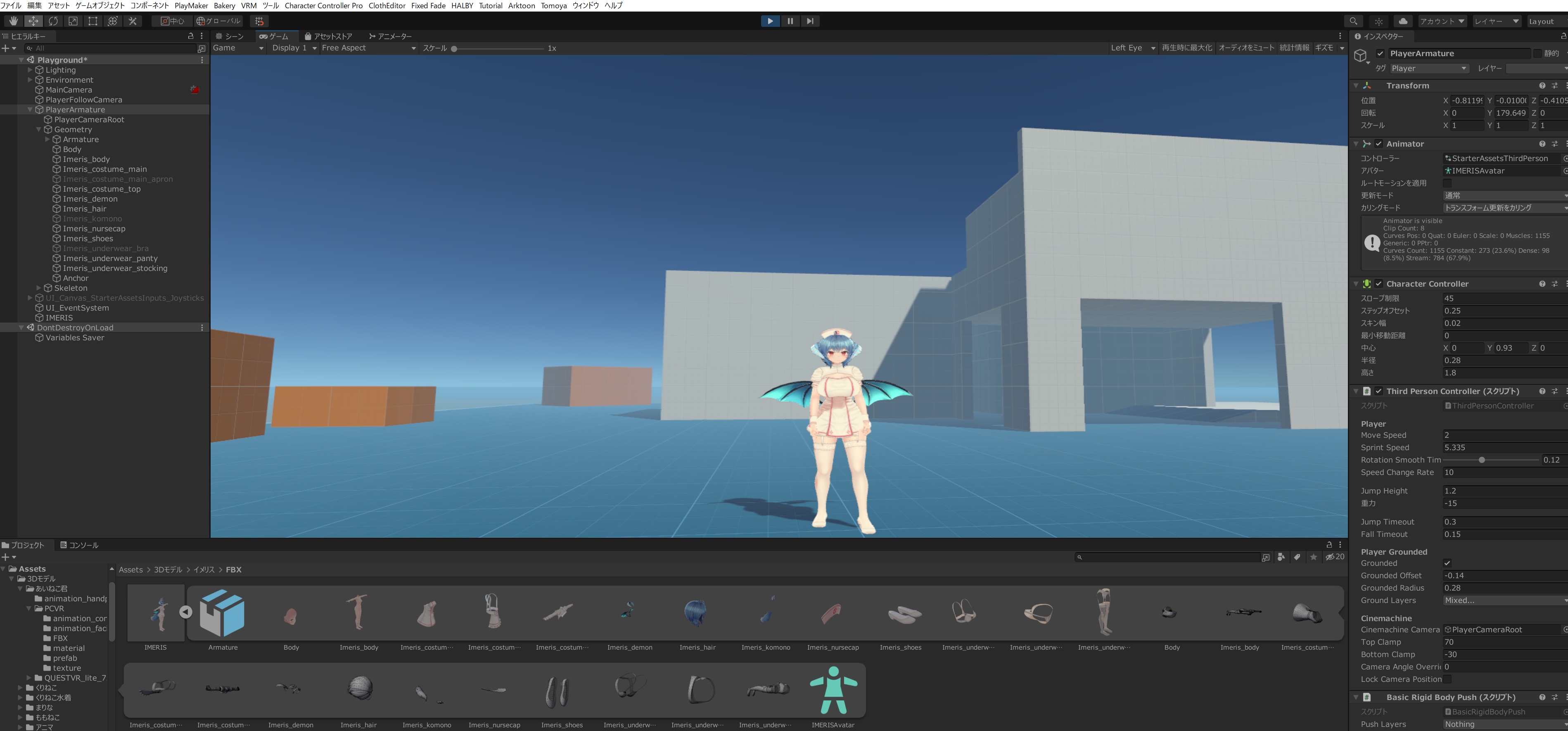1568x731 pixels.
Task: Switch to the Scene tab
Action: (x=230, y=36)
